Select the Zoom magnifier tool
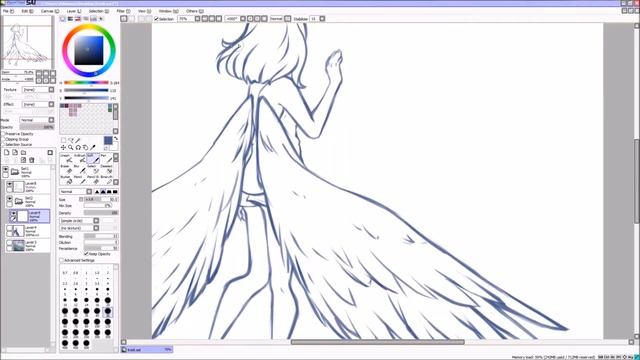 (x=71, y=147)
